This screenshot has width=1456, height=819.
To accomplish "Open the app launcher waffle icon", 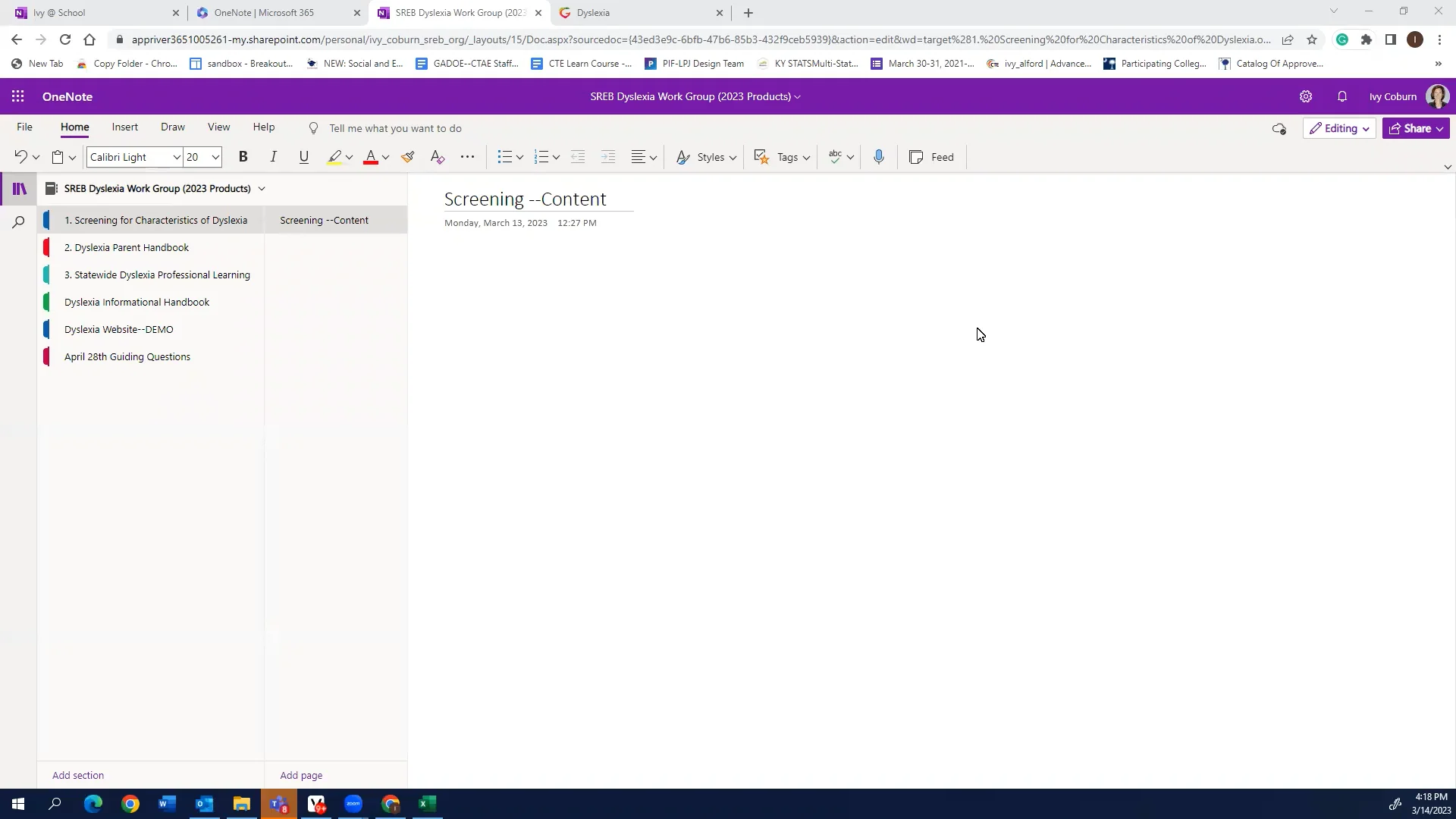I will [18, 96].
